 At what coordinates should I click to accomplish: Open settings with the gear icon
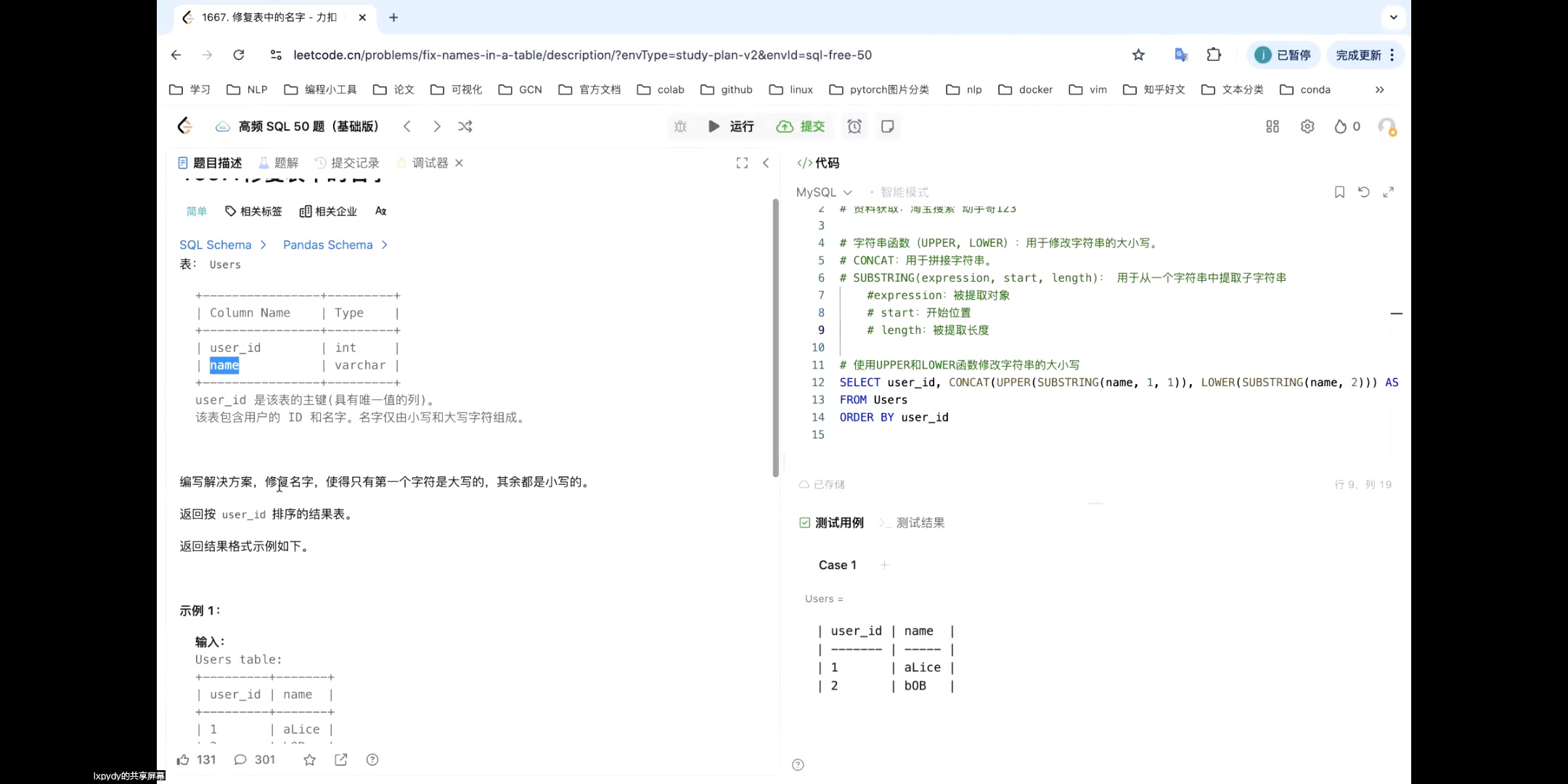(x=1307, y=126)
